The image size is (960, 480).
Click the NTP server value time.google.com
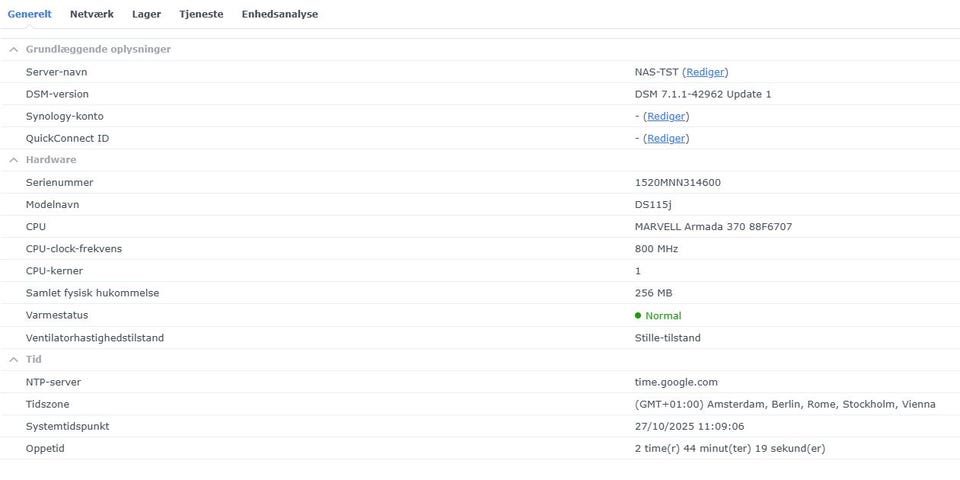pyautogui.click(x=676, y=382)
